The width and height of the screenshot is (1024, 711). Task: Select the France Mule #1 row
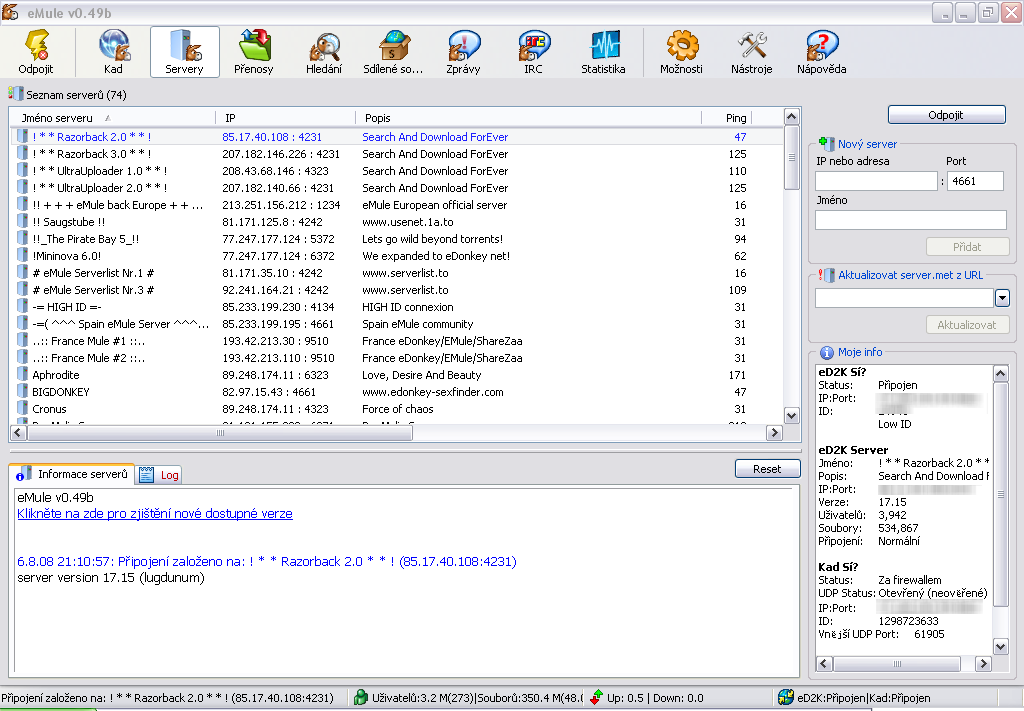point(397,341)
